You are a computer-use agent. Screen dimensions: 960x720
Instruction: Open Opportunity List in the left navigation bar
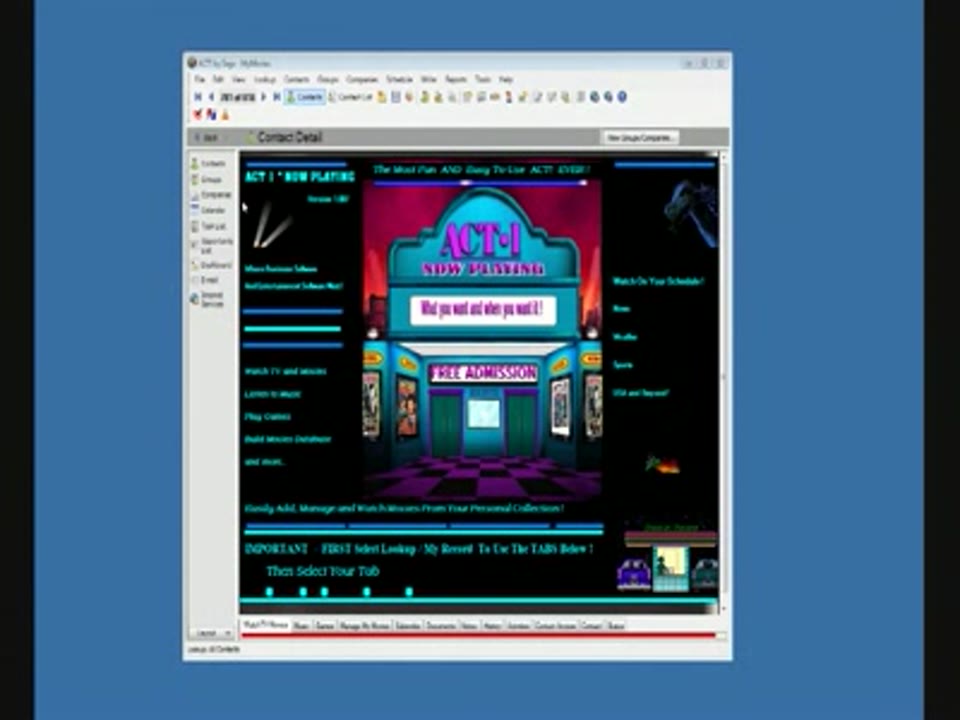tap(212, 246)
